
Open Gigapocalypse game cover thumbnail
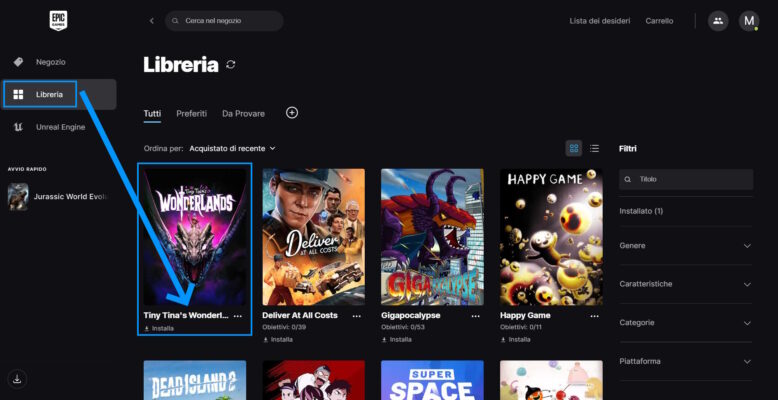point(432,236)
